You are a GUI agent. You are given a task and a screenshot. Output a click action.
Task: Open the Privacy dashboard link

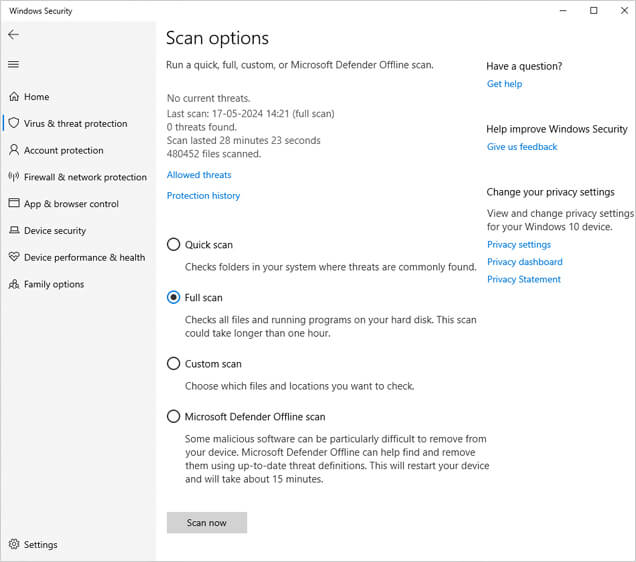point(525,262)
